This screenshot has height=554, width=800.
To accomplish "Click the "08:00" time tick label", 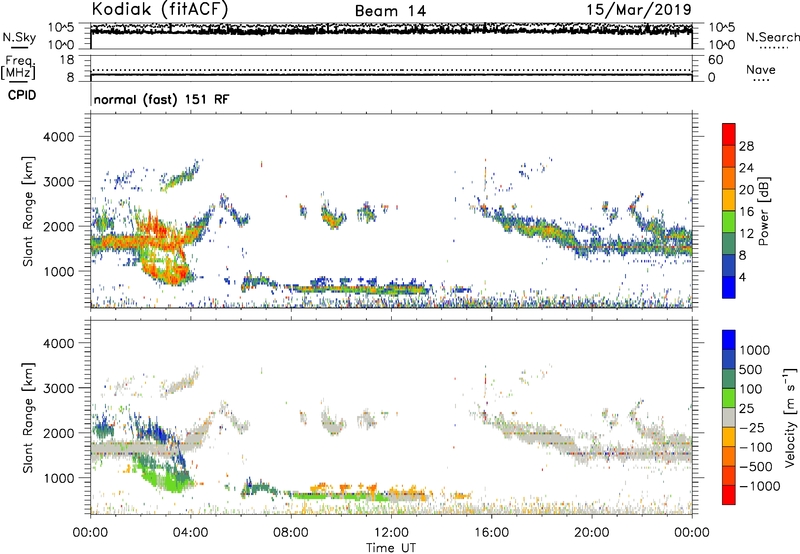I will tap(291, 533).
